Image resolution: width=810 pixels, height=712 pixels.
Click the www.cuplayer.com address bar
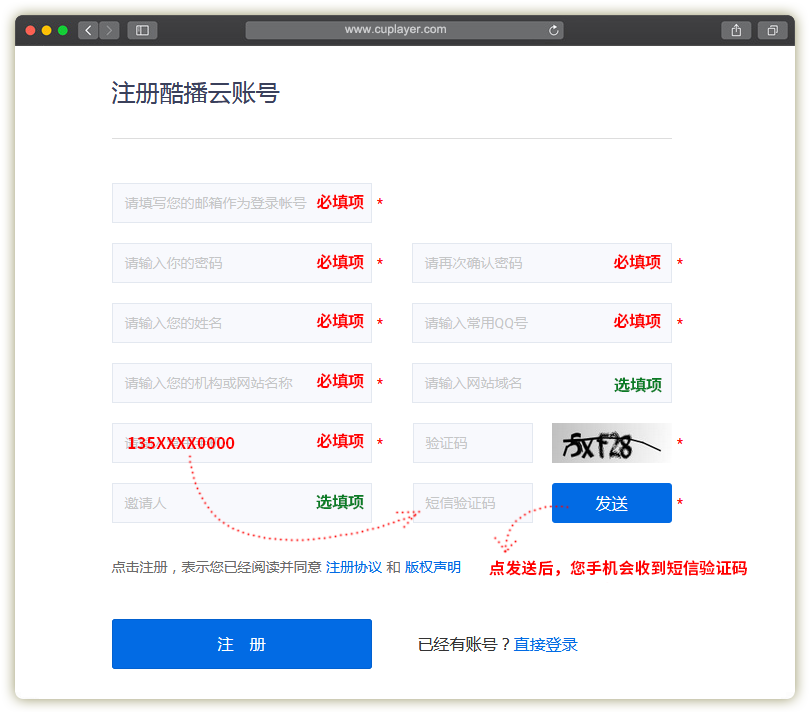(x=395, y=30)
